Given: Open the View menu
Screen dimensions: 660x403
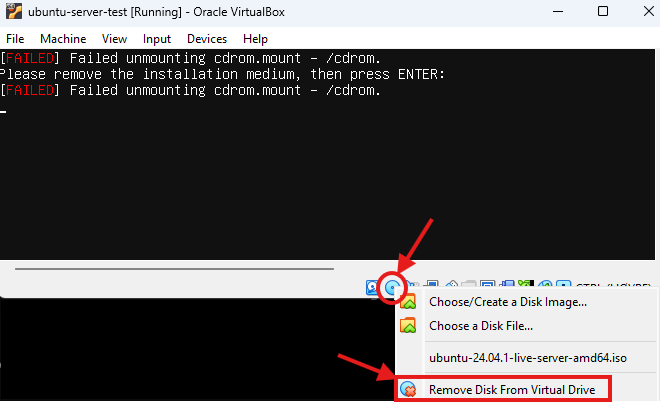Looking at the screenshot, I should [x=114, y=39].
